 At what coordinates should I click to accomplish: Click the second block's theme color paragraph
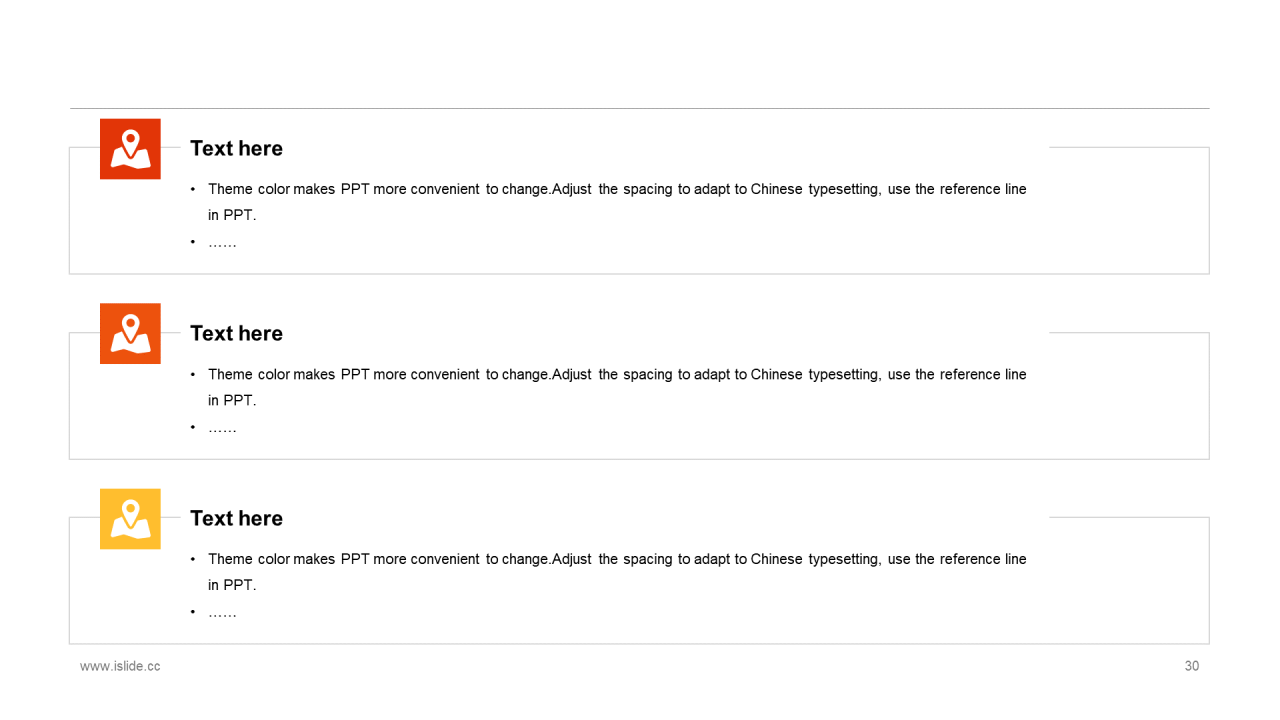click(x=617, y=387)
